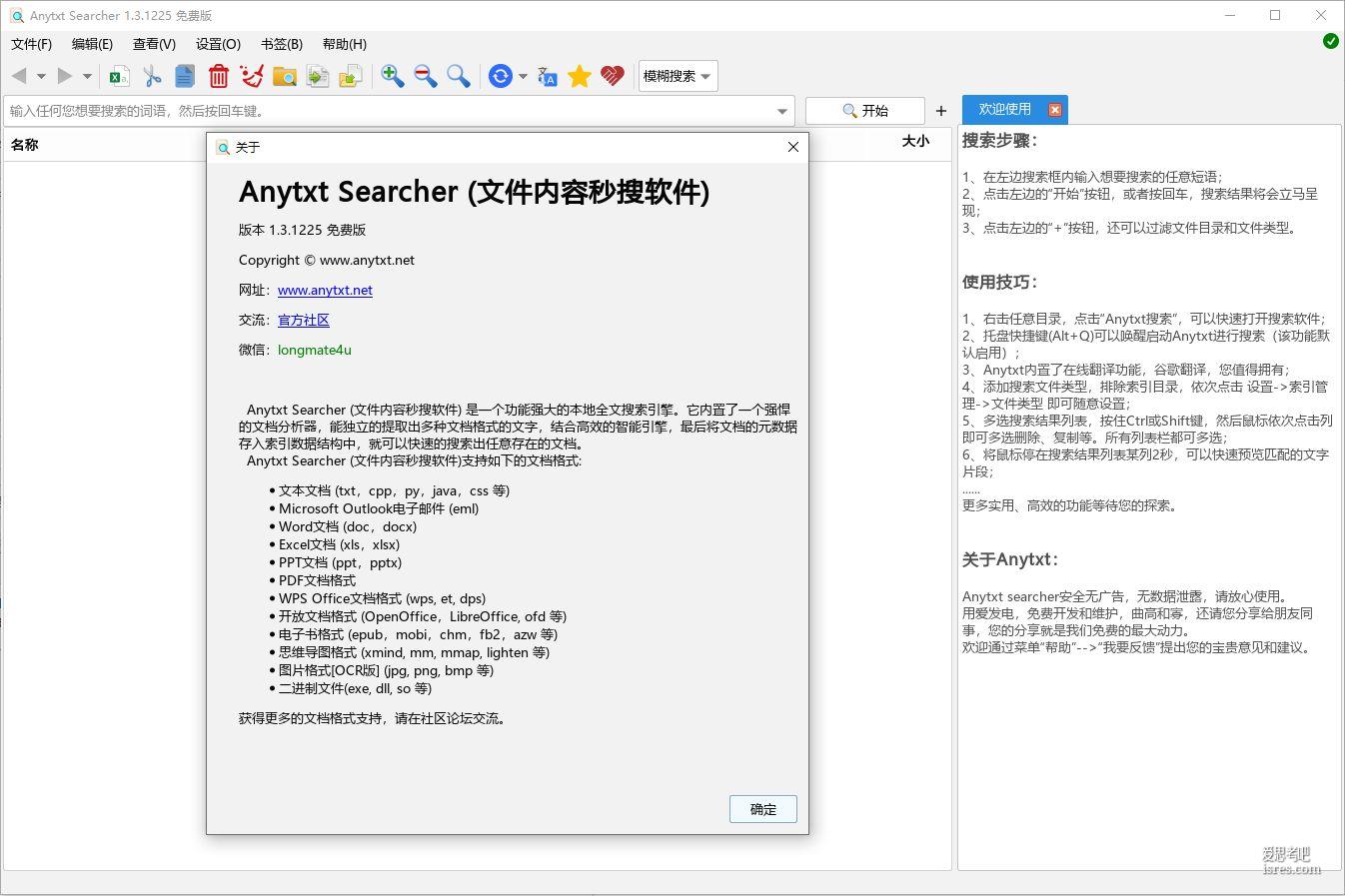Open the forward history dropdown arrow
The height and width of the screenshot is (896, 1345).
[x=87, y=76]
